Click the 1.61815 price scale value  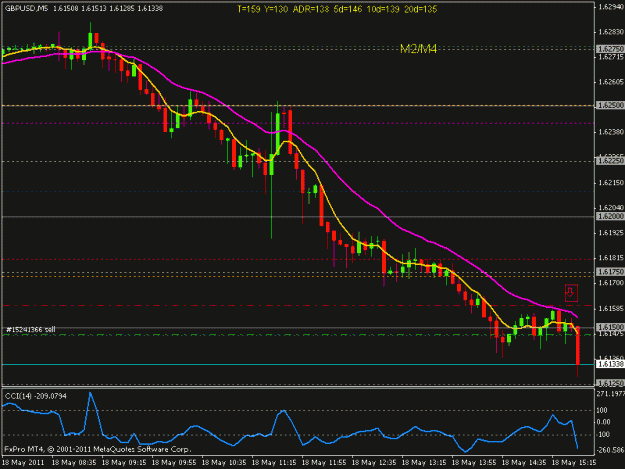pos(611,258)
